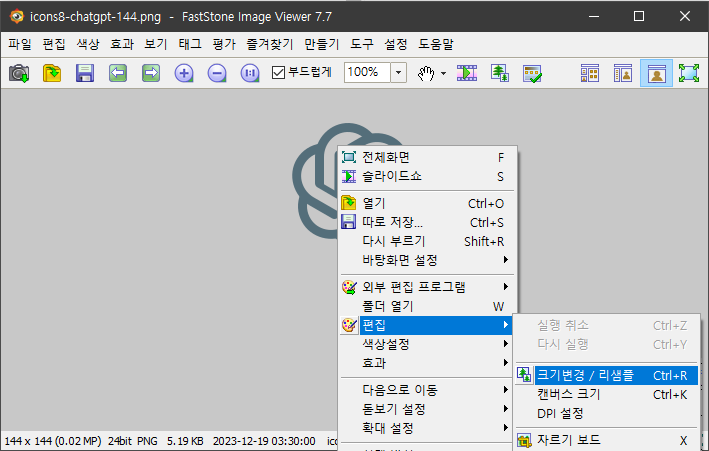Open the 만들기 menu
The height and width of the screenshot is (451, 709).
tap(321, 44)
